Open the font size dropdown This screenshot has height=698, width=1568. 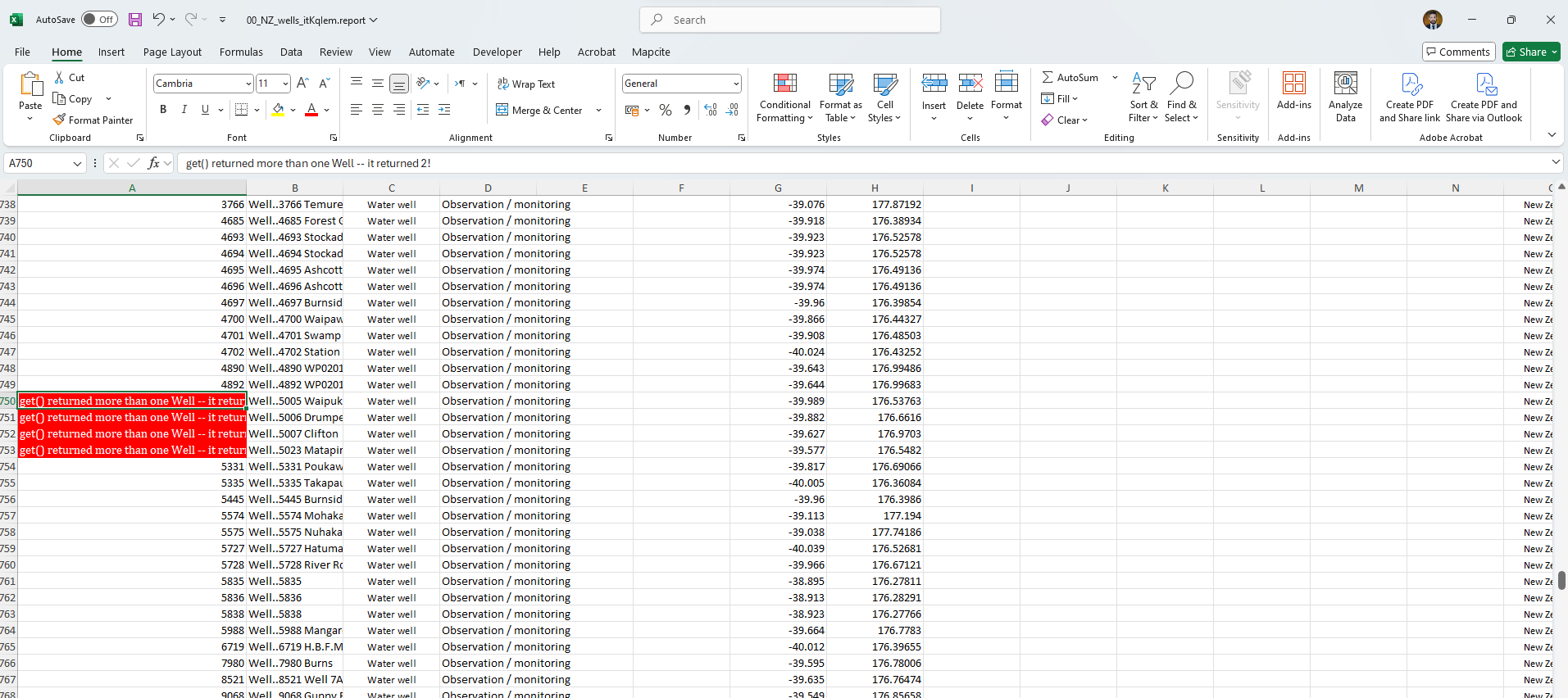285,84
